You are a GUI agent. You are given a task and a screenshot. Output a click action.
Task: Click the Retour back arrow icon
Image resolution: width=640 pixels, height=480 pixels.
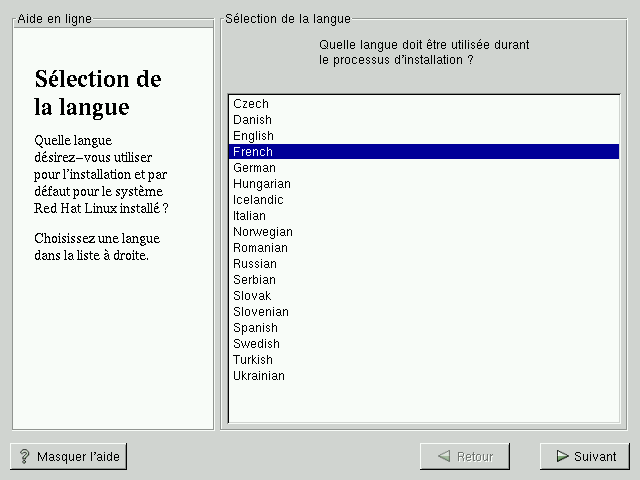(x=443, y=457)
